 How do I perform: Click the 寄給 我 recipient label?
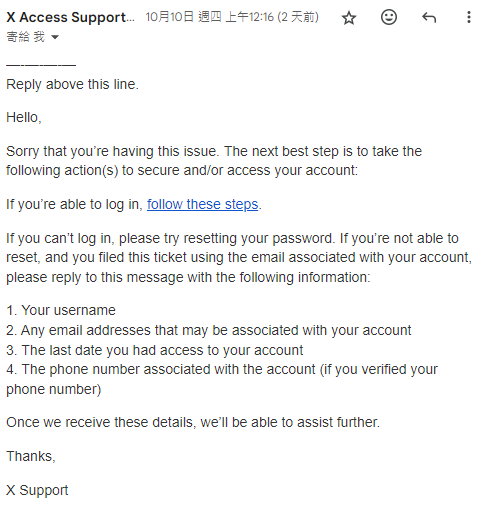point(25,37)
